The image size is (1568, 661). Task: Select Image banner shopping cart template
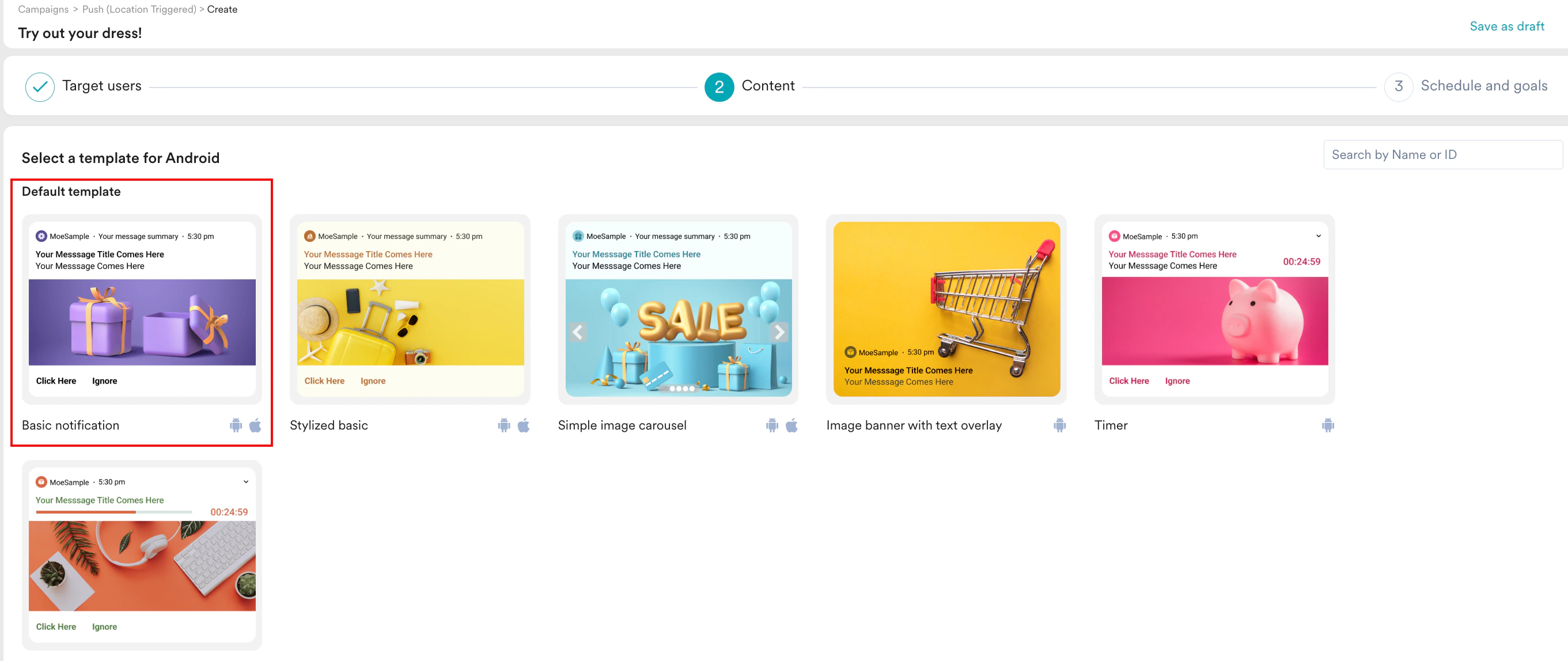946,309
